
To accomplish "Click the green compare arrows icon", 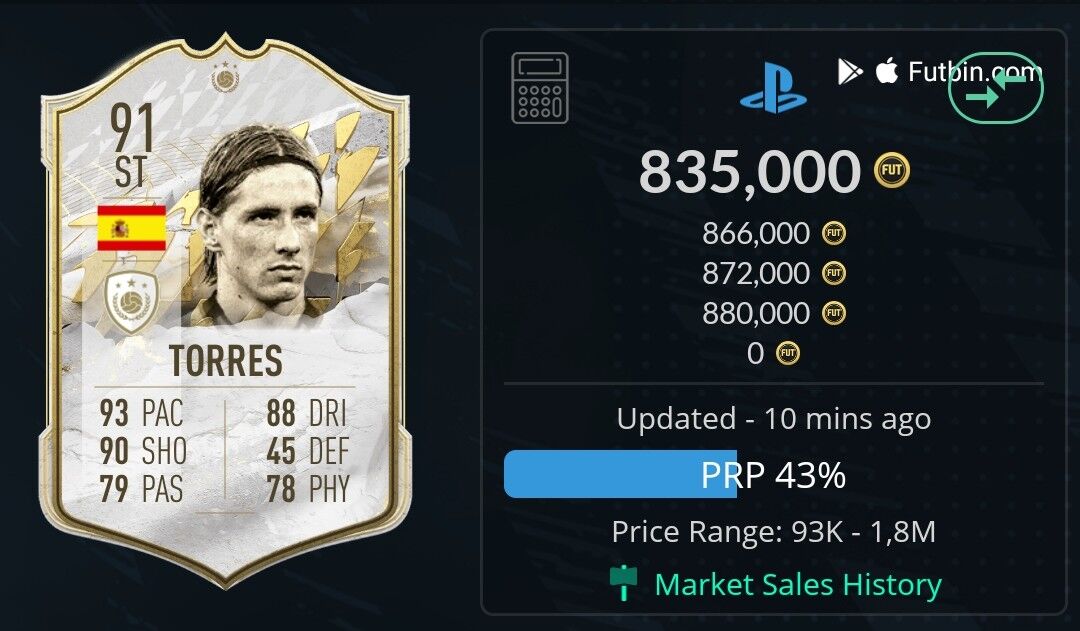I will point(996,88).
